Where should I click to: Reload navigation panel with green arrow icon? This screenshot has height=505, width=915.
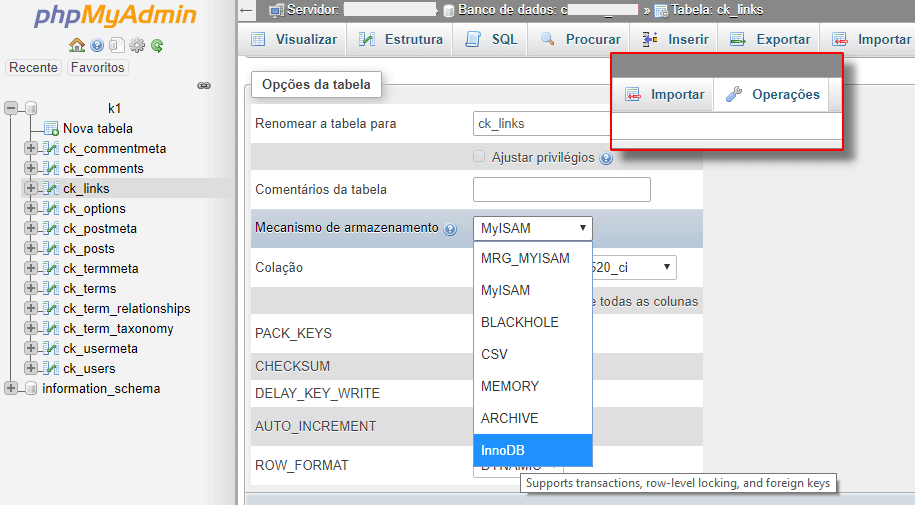pyautogui.click(x=157, y=45)
